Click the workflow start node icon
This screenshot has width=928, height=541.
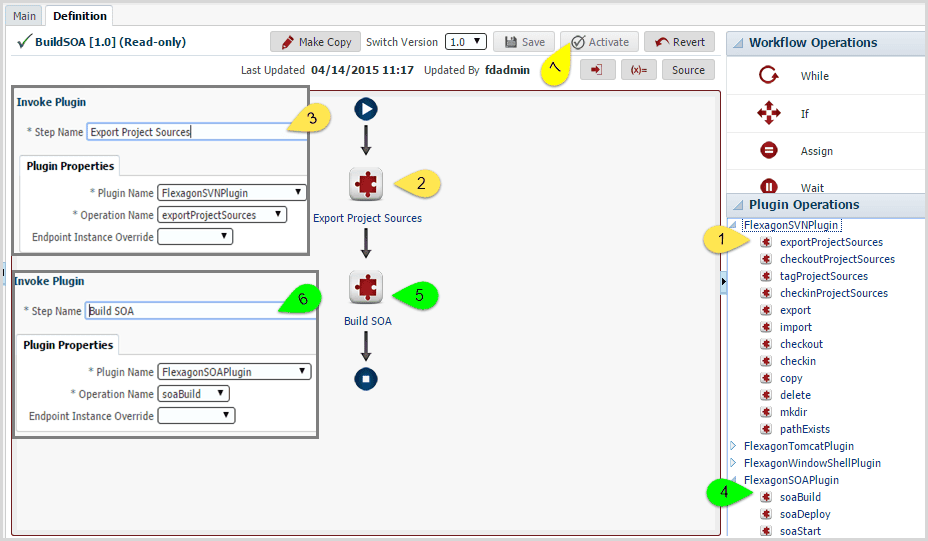click(x=366, y=110)
